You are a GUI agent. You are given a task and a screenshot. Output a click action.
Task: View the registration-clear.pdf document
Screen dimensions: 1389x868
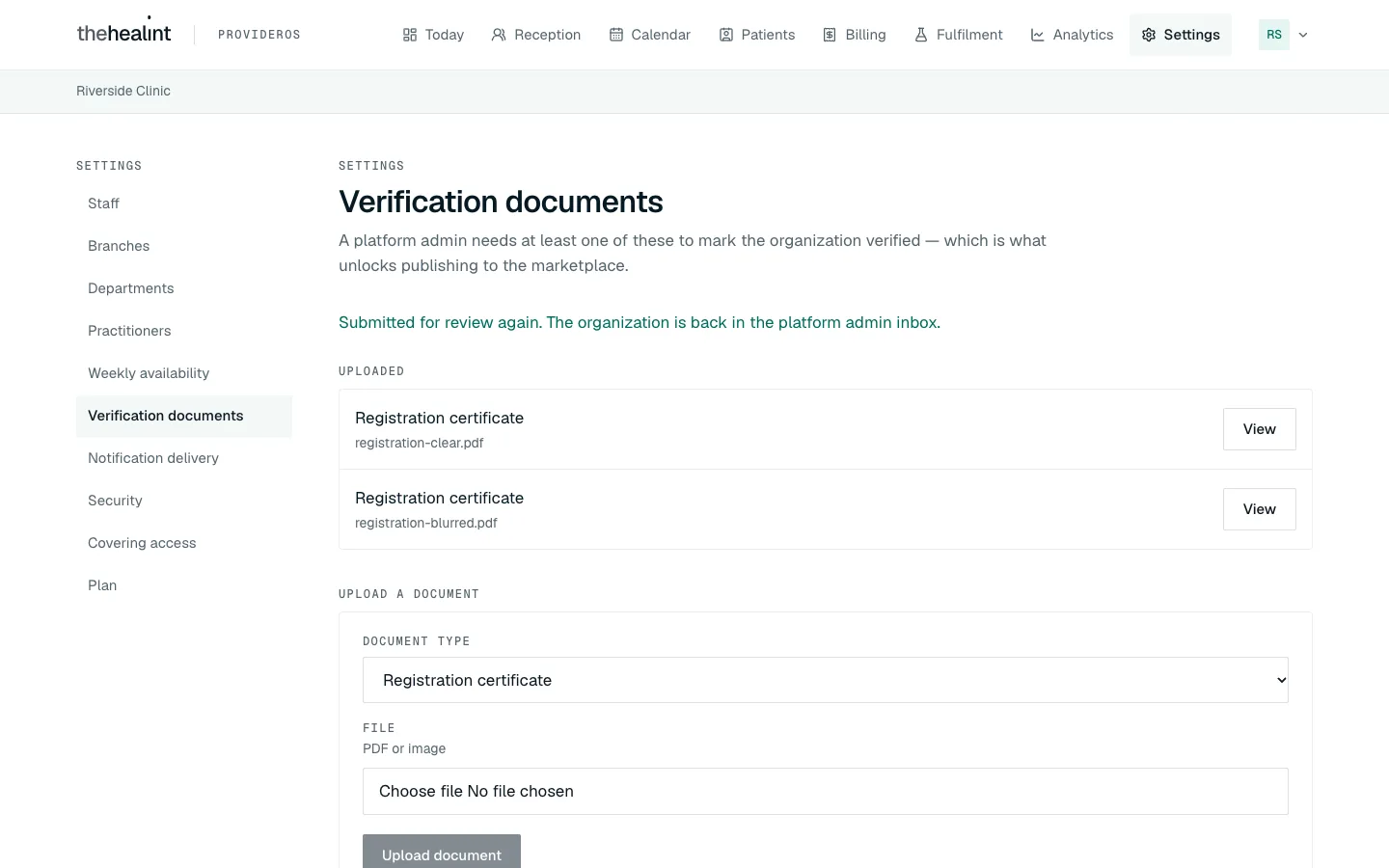tap(1259, 429)
